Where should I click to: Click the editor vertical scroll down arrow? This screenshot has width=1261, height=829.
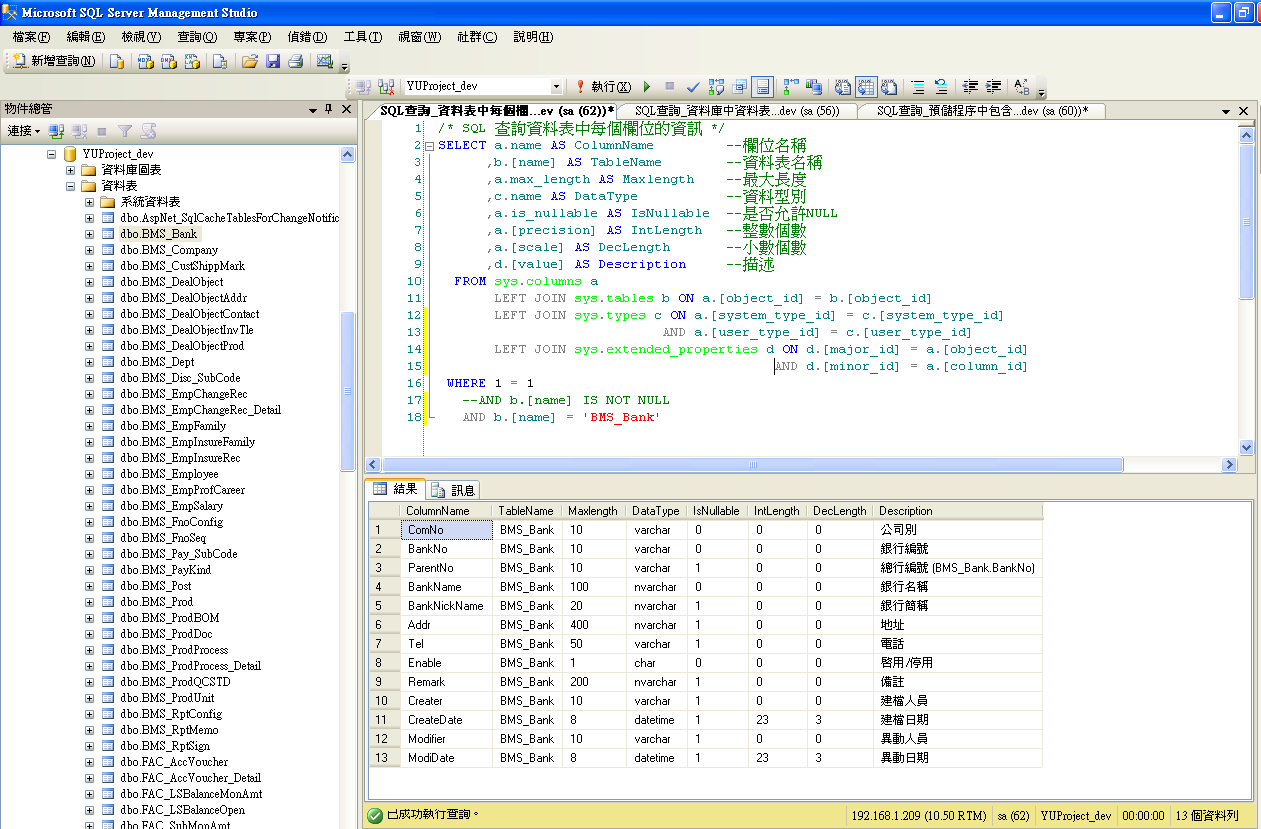click(1246, 449)
